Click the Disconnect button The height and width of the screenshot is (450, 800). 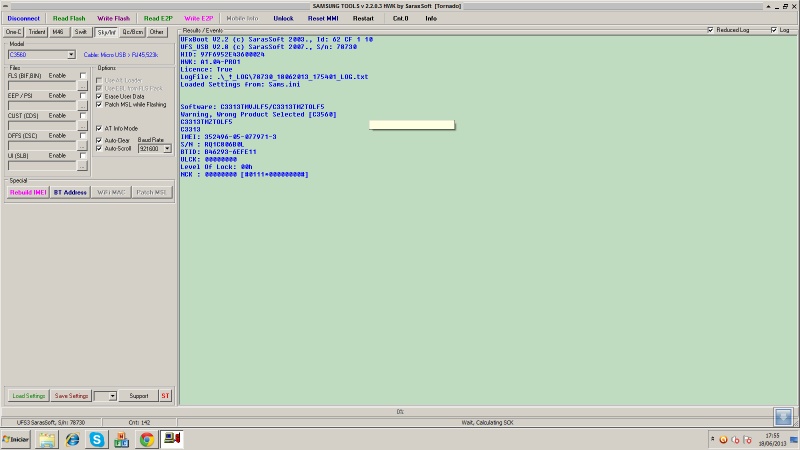click(23, 18)
